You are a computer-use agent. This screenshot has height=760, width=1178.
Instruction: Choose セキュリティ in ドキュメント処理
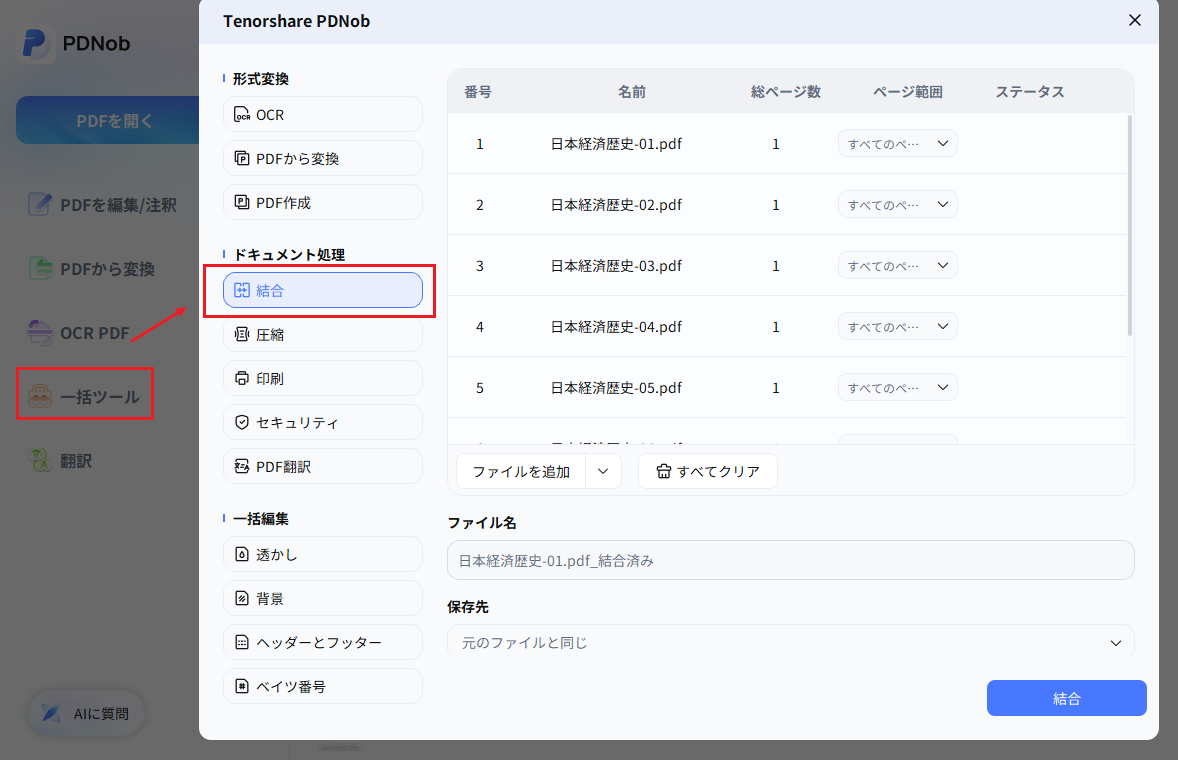click(322, 422)
